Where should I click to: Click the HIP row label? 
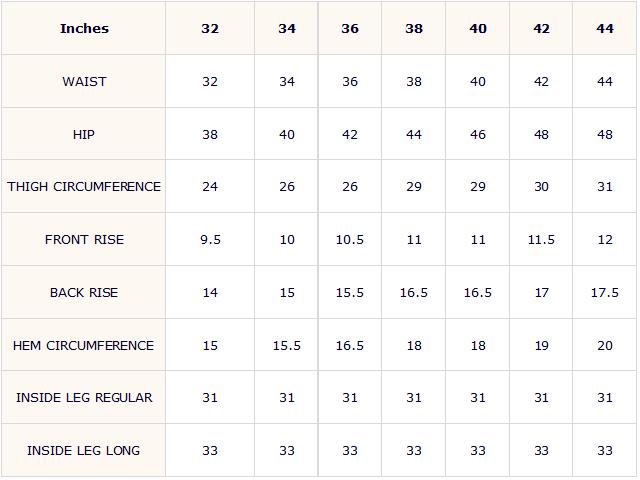84,134
